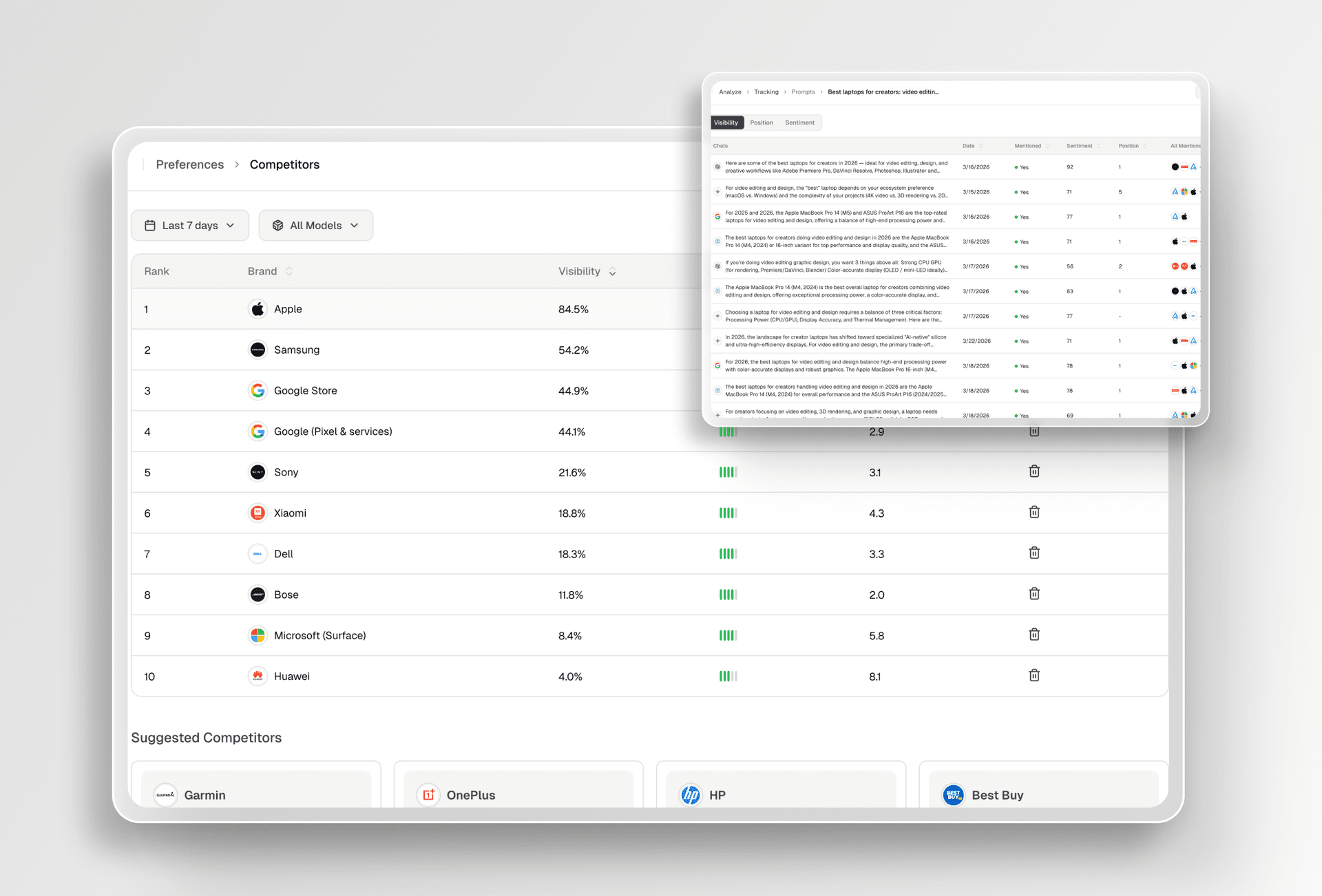Click the Garmin logo in Suggested Competitors
The width and height of the screenshot is (1322, 896).
tap(165, 795)
